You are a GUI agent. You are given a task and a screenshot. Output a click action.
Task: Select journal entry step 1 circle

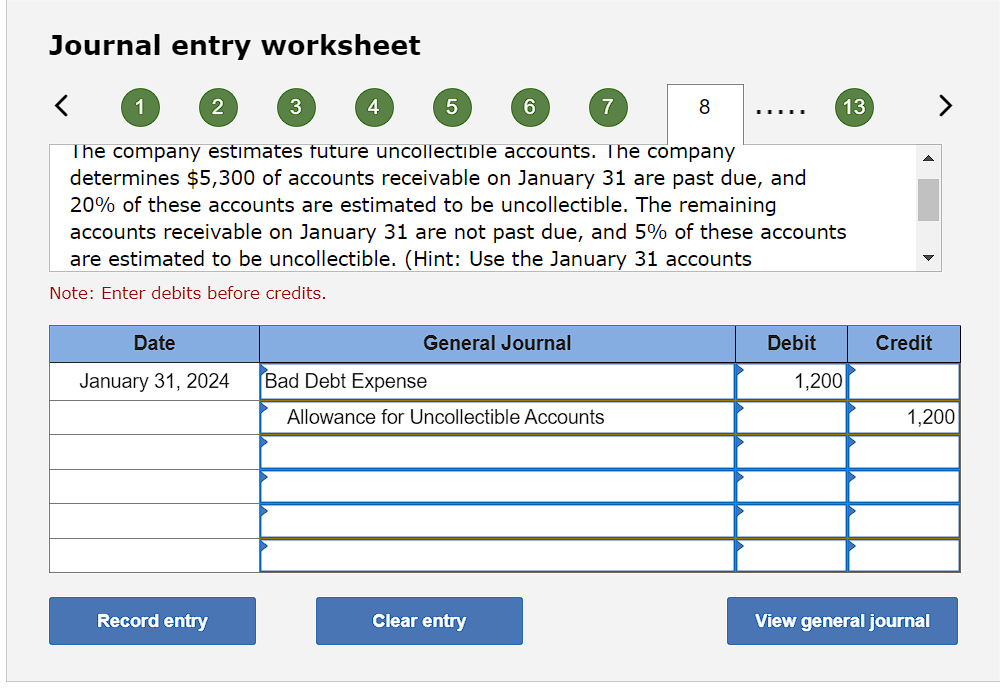click(x=140, y=107)
